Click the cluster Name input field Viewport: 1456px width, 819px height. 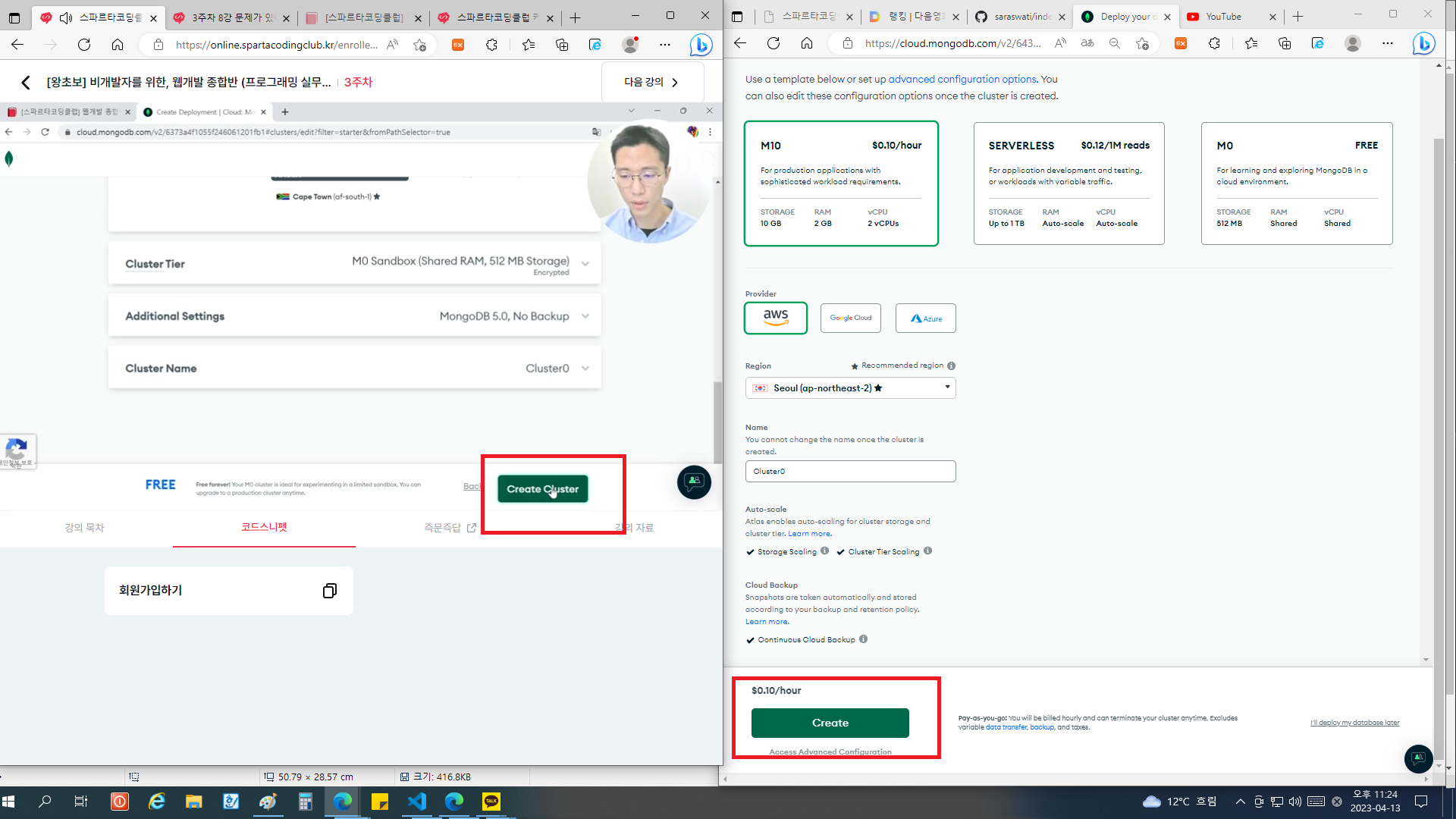click(850, 471)
